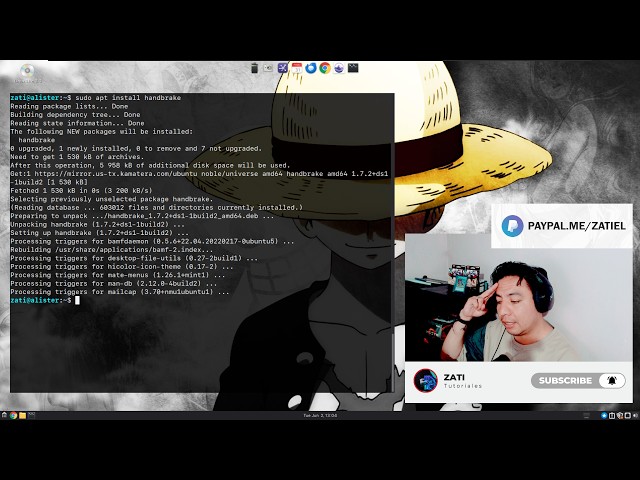Click the 'Processing triggers for bamfdaemon' line
Viewport: 640px width, 480px height.
pyautogui.click(x=152, y=241)
